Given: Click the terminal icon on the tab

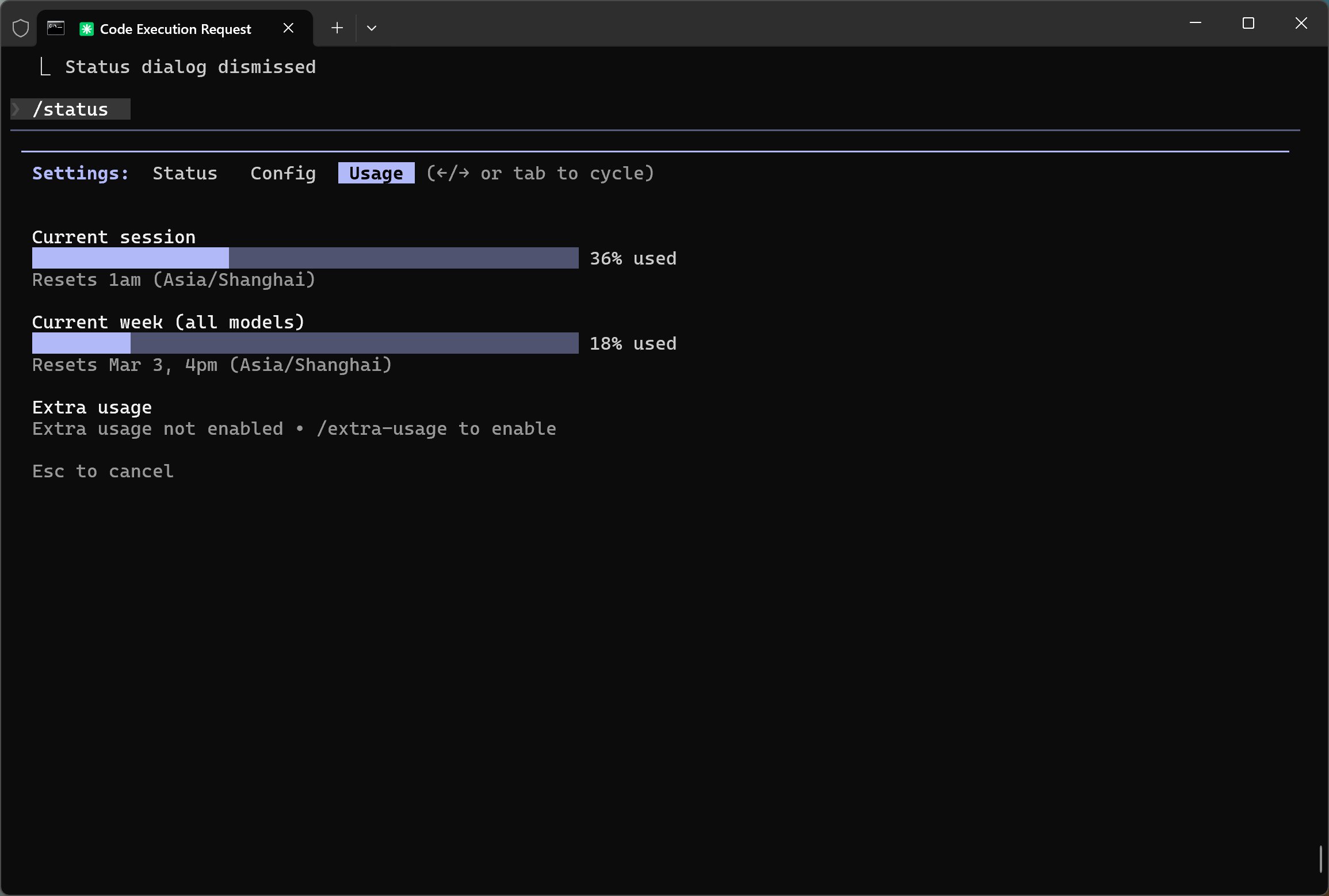Looking at the screenshot, I should pos(56,28).
